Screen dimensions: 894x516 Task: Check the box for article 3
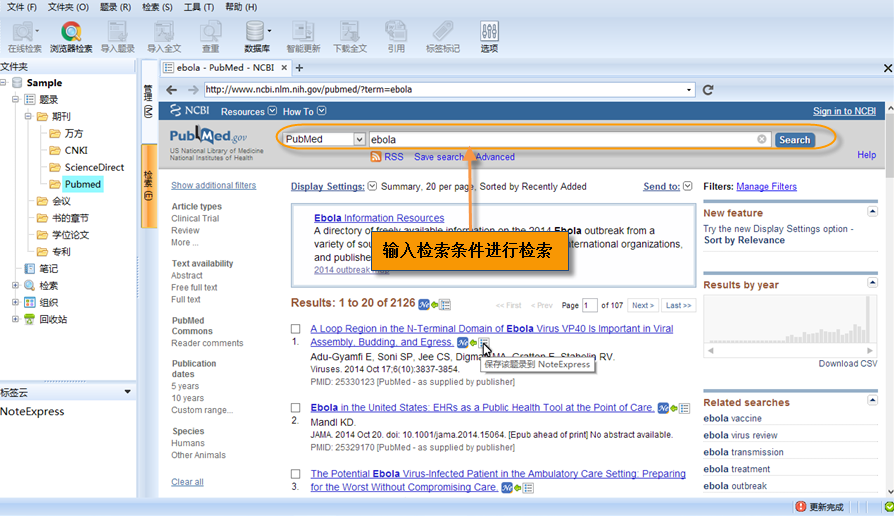coord(295,474)
